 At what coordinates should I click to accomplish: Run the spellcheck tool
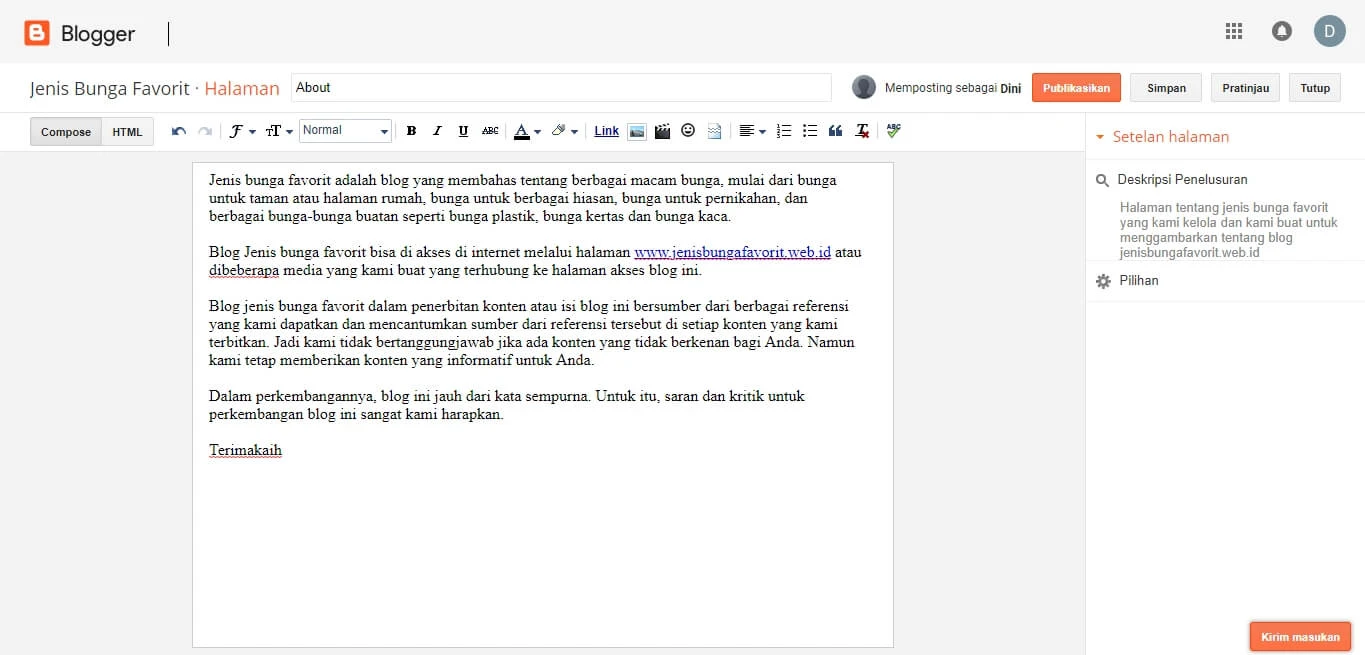pos(892,130)
